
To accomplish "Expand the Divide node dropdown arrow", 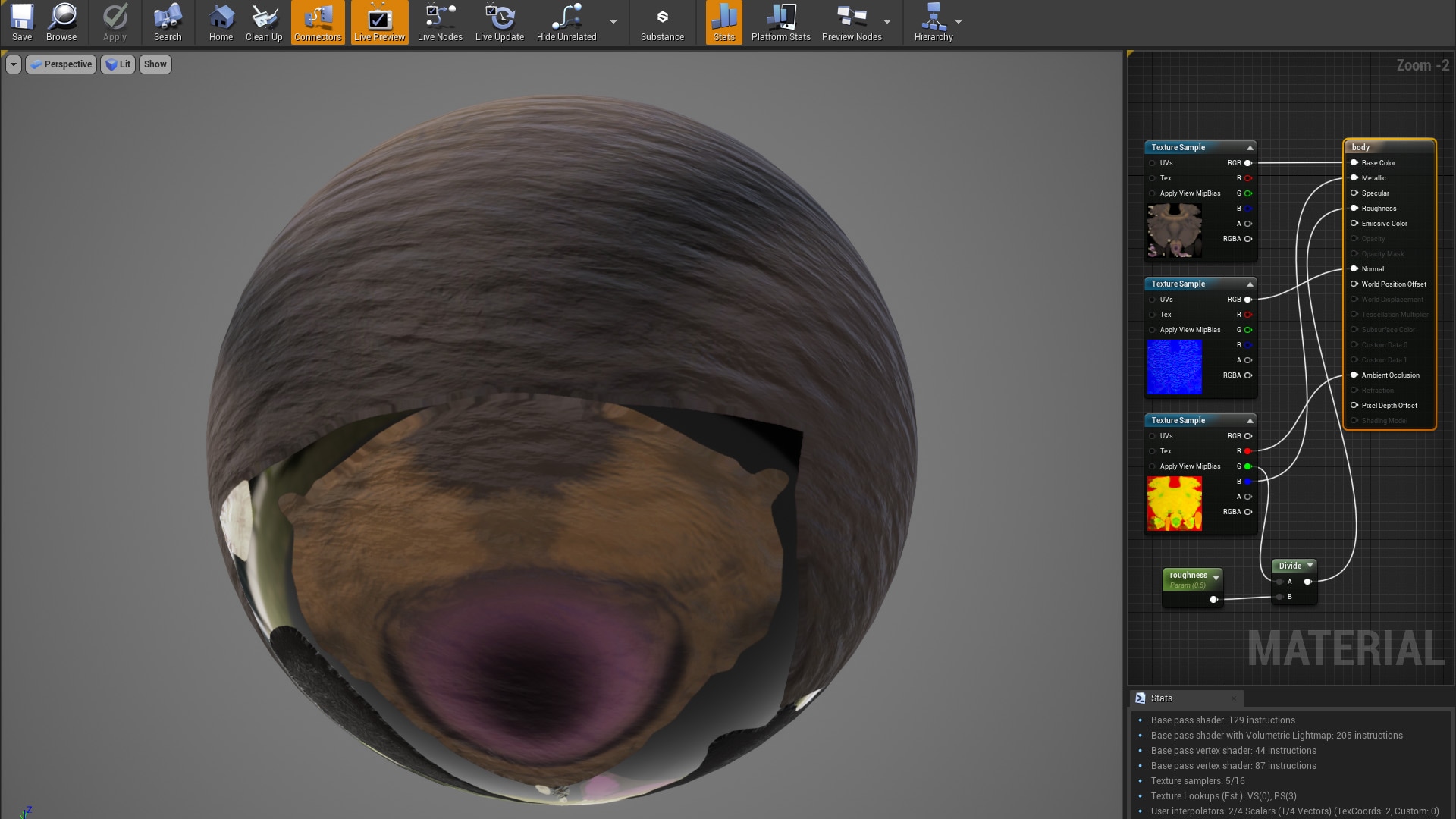I will [x=1310, y=566].
